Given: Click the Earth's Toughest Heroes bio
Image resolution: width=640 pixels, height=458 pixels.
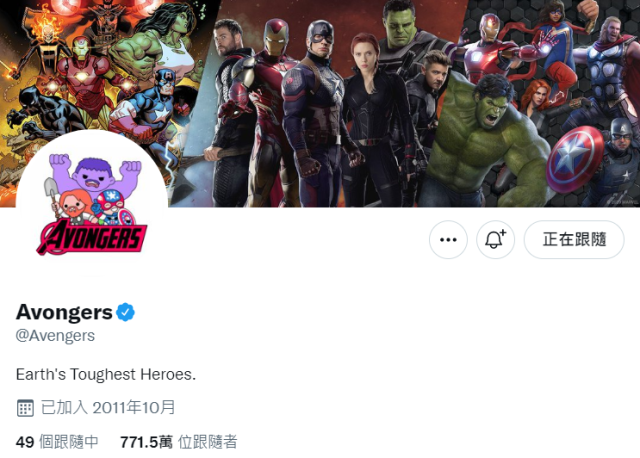Looking at the screenshot, I should (106, 374).
